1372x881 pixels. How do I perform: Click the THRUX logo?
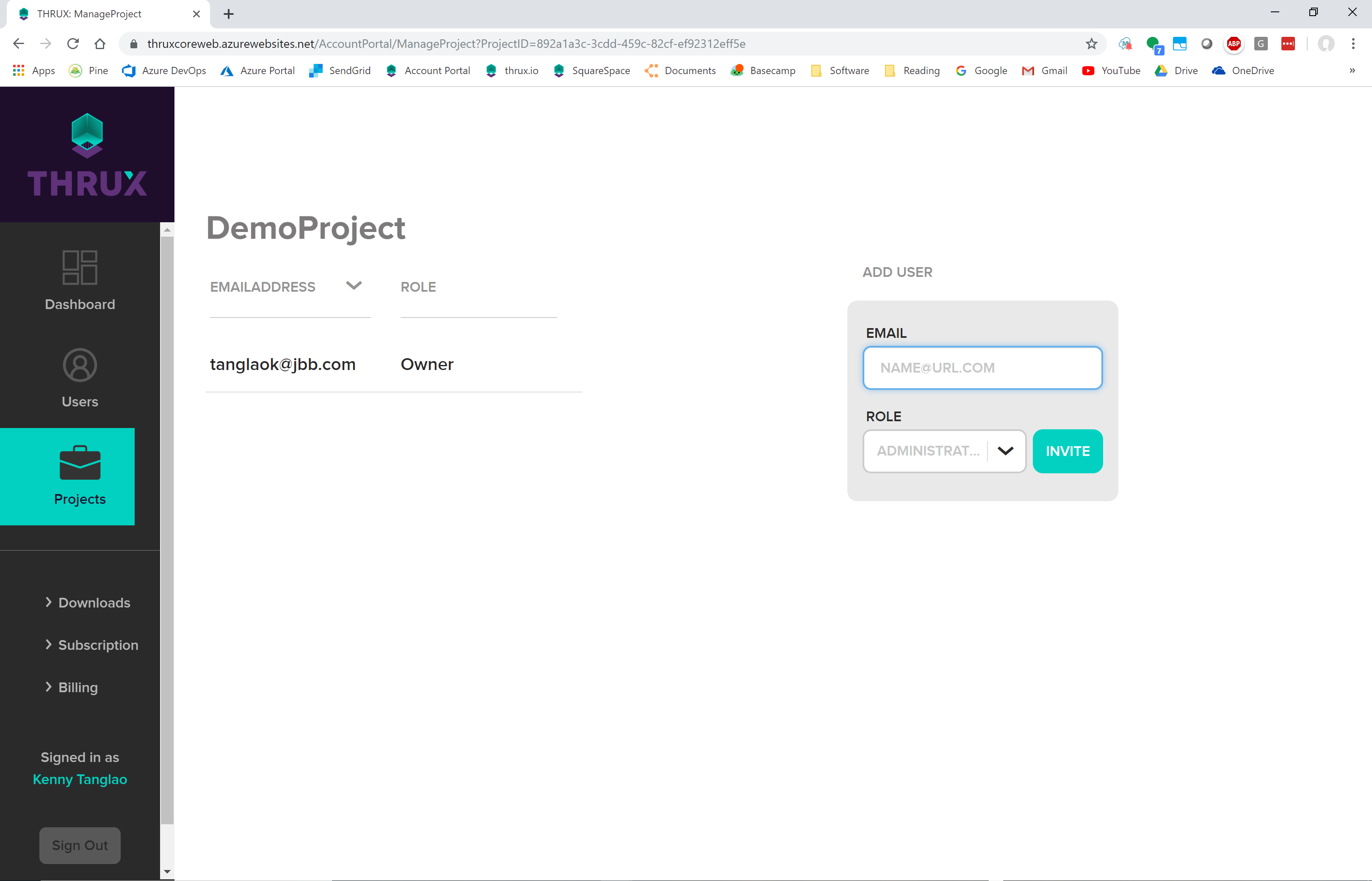[x=87, y=155]
